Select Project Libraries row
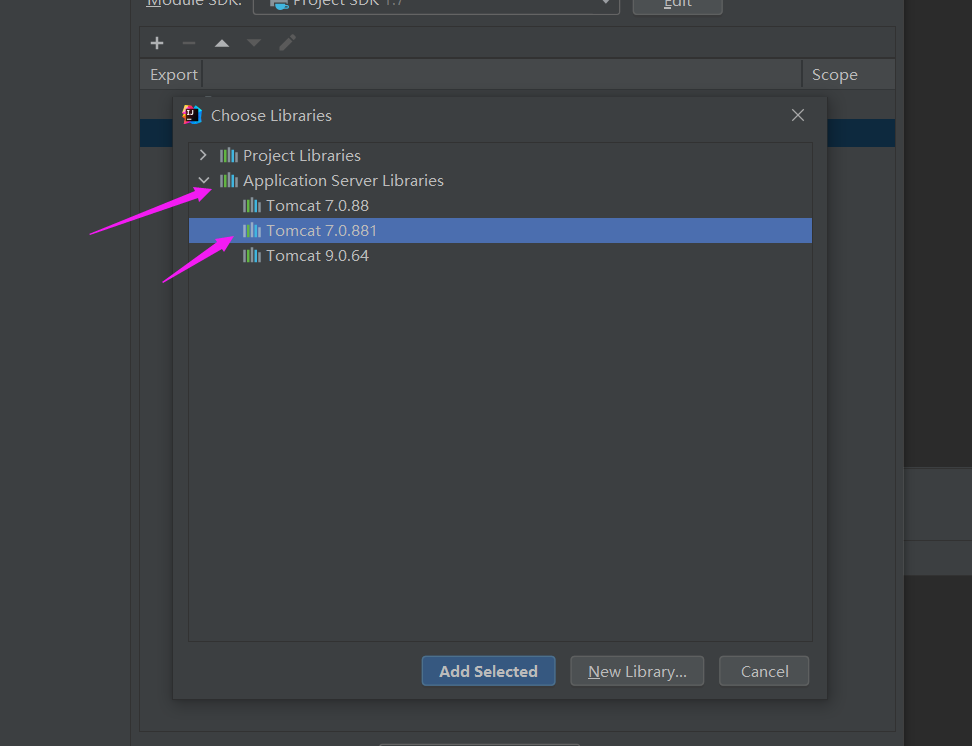The width and height of the screenshot is (972, 746). click(500, 155)
